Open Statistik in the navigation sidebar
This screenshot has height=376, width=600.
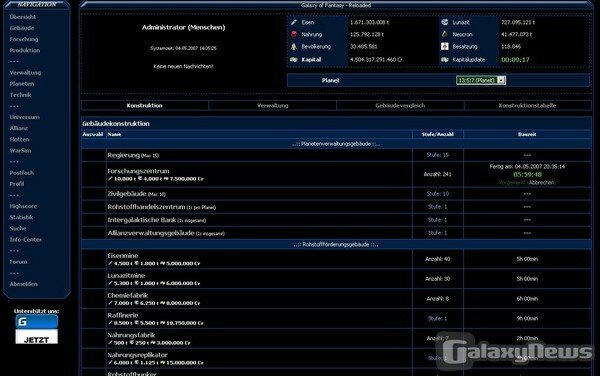point(21,217)
